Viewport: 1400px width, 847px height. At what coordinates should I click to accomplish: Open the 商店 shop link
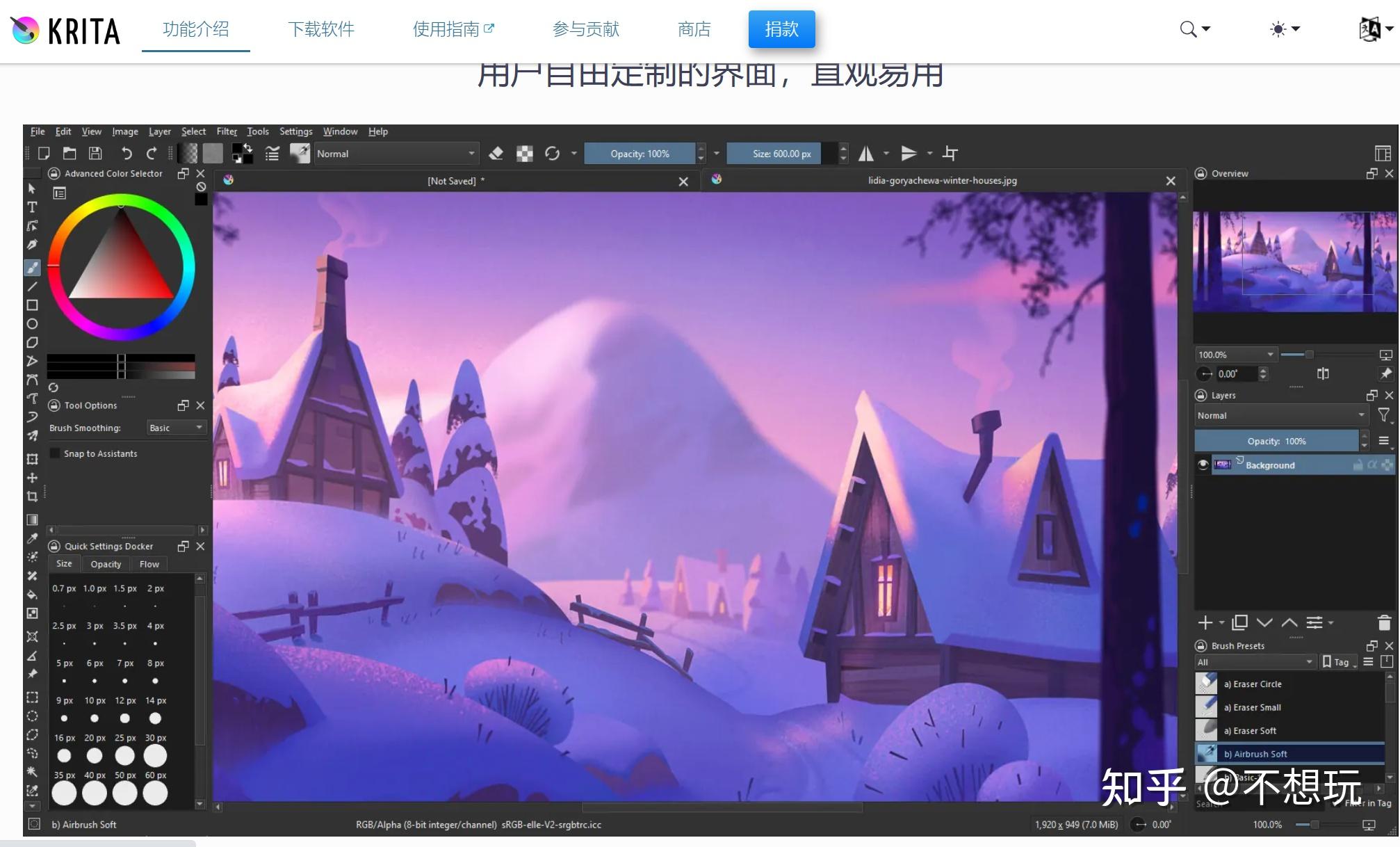694,29
